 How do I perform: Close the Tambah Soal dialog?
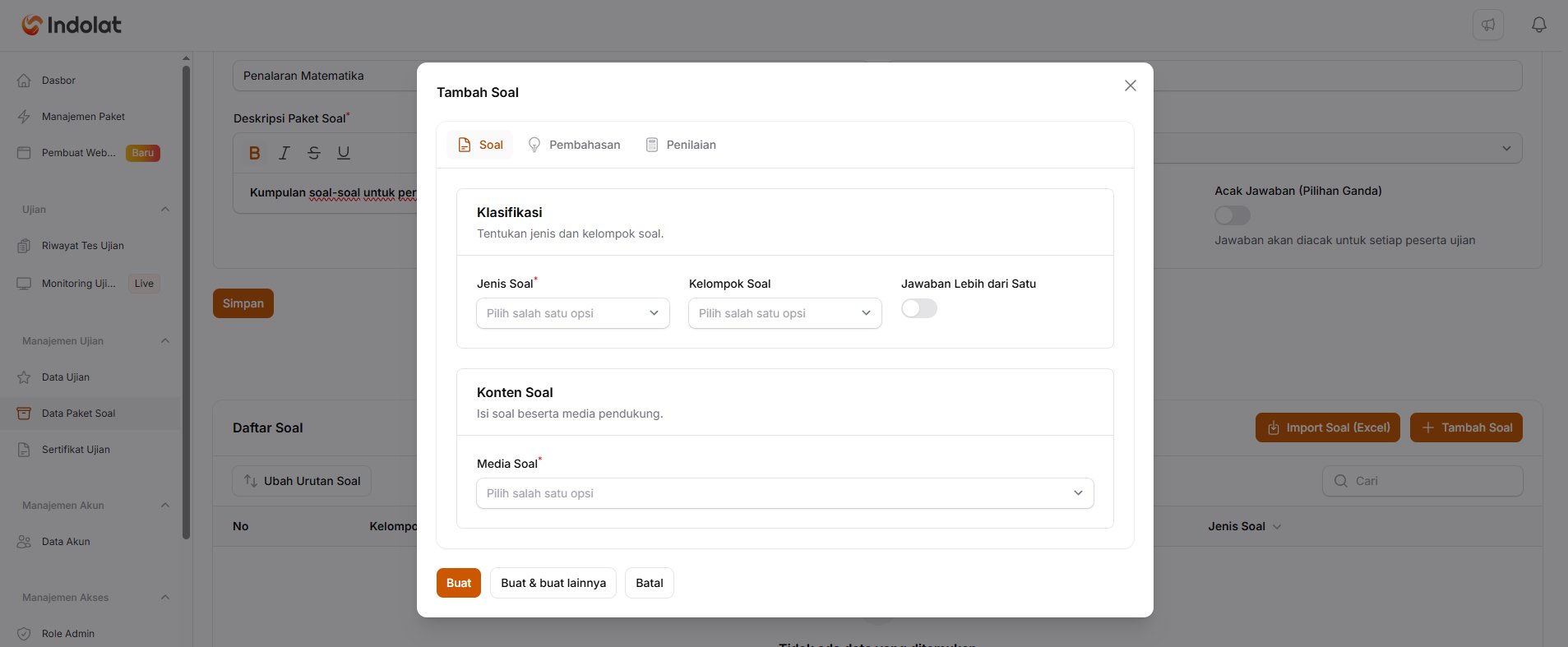(x=1131, y=85)
